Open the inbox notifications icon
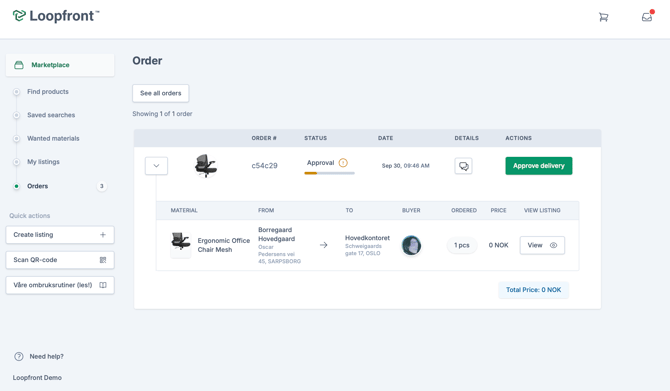This screenshot has height=391, width=670. coord(647,17)
